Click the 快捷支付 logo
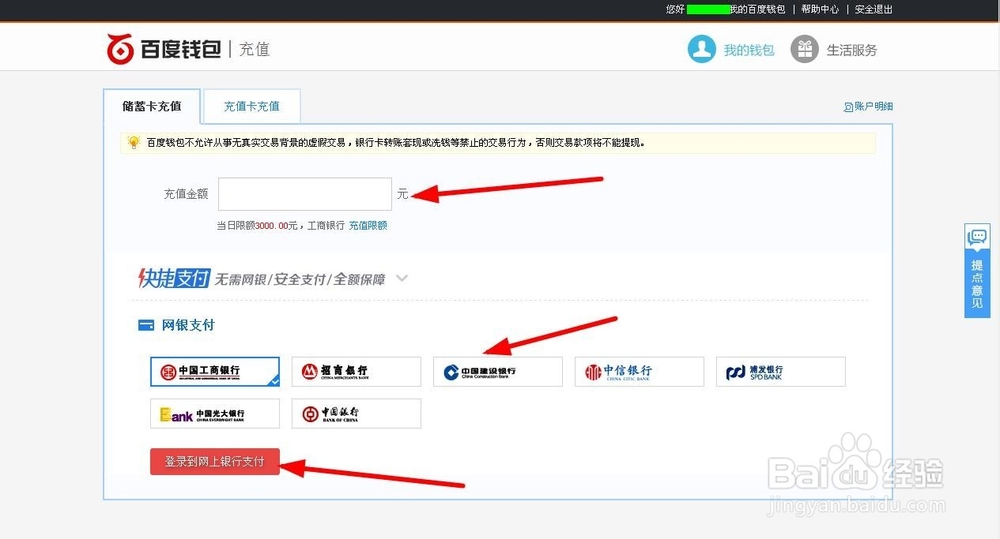The height and width of the screenshot is (539, 1000). 174,278
